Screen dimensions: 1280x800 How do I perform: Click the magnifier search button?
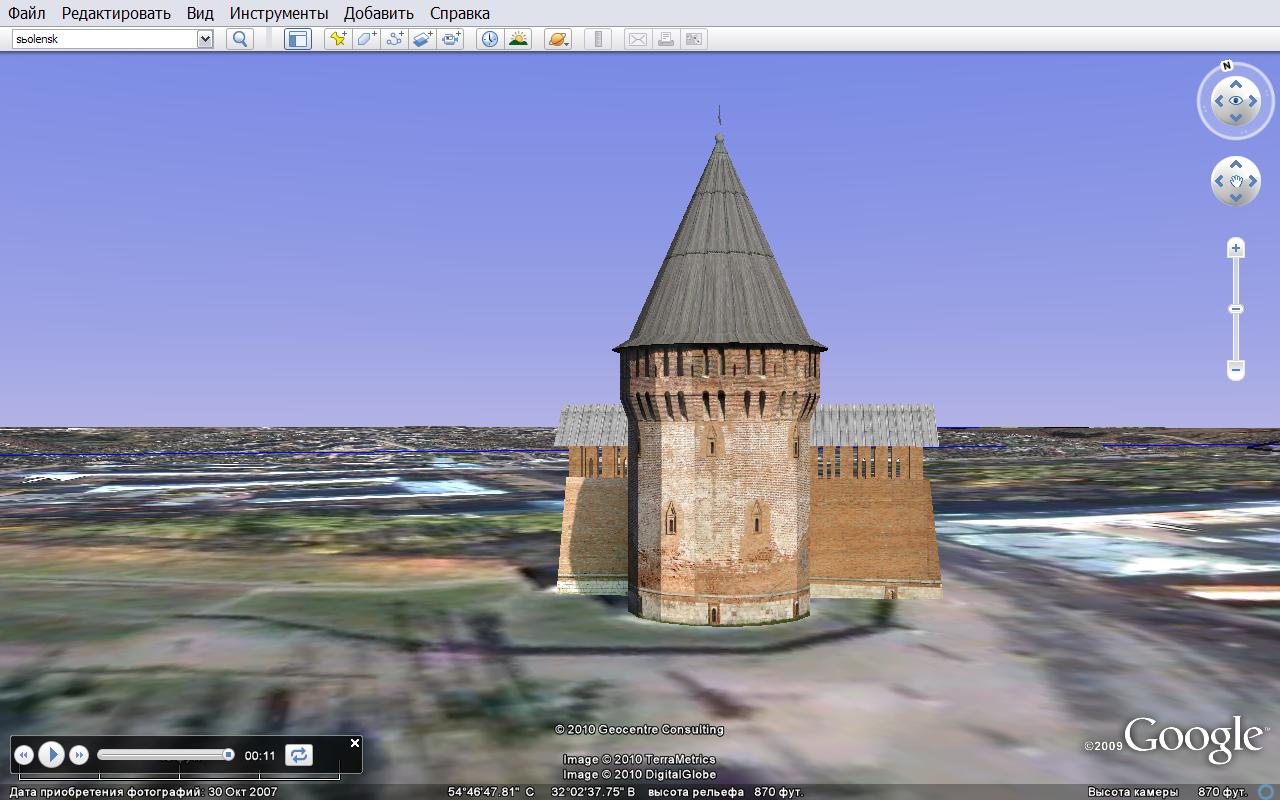click(240, 39)
